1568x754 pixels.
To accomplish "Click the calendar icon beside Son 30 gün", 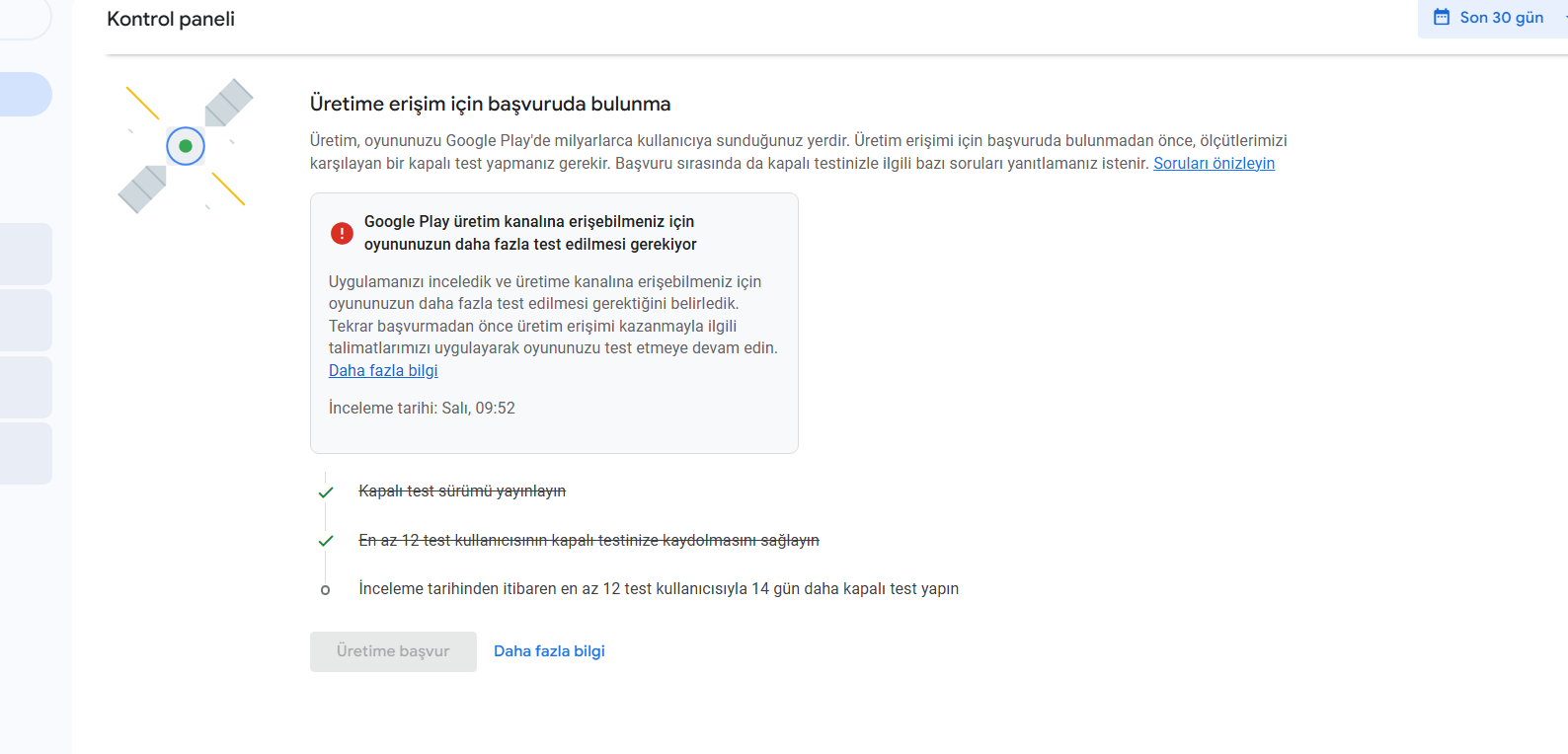I will 1442,18.
